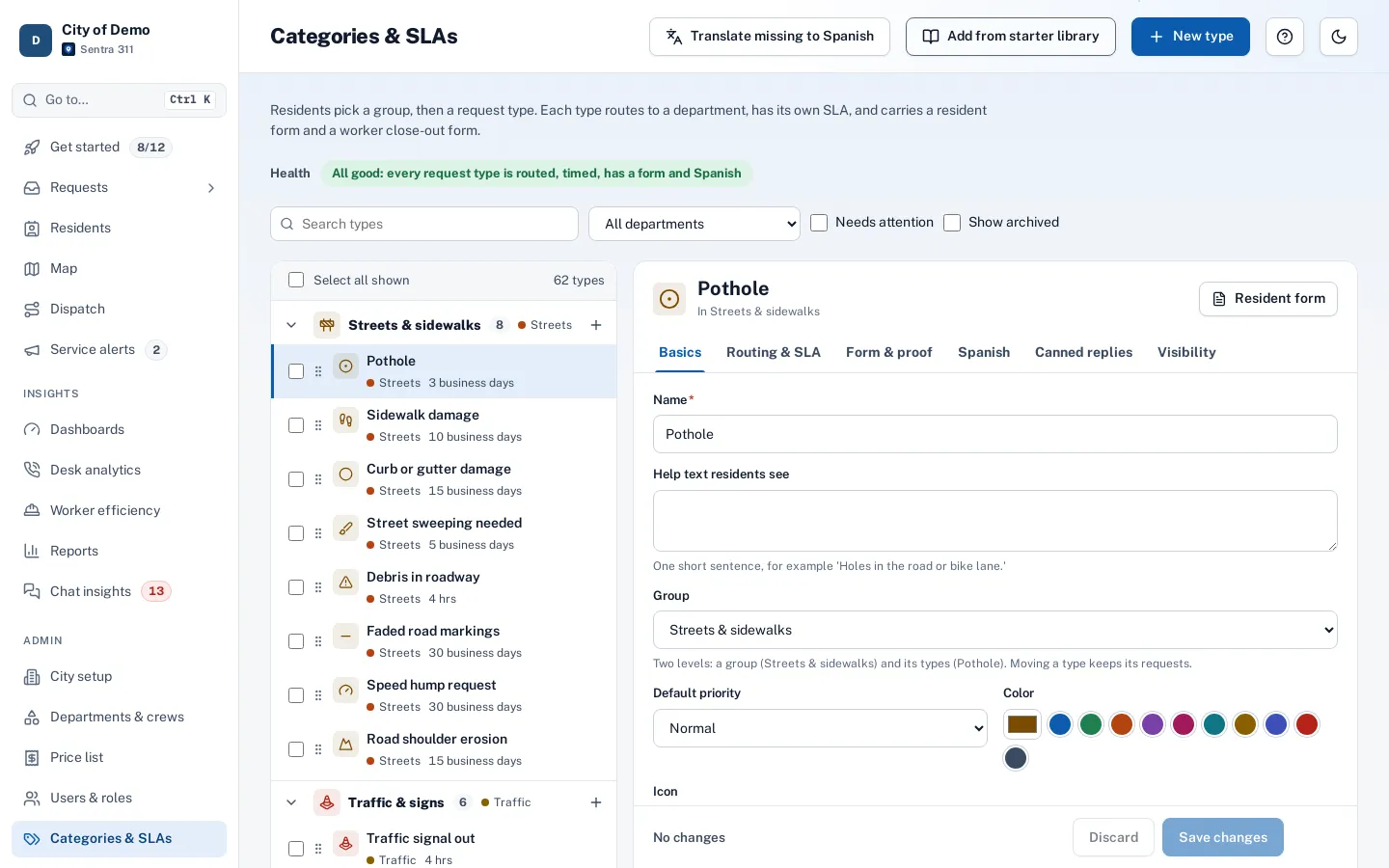Check Select all shown
Image resolution: width=1389 pixels, height=868 pixels.
pos(296,280)
